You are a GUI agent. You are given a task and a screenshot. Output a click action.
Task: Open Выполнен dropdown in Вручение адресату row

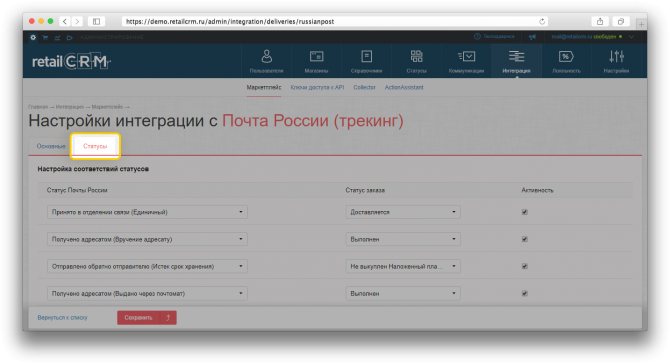403,239
